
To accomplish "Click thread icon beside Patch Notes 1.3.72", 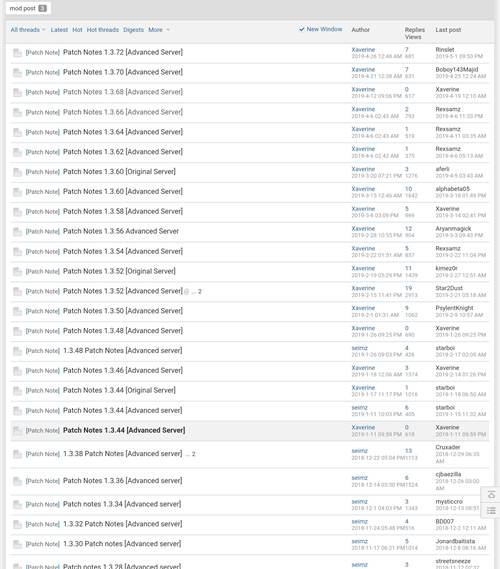I will click(17, 53).
